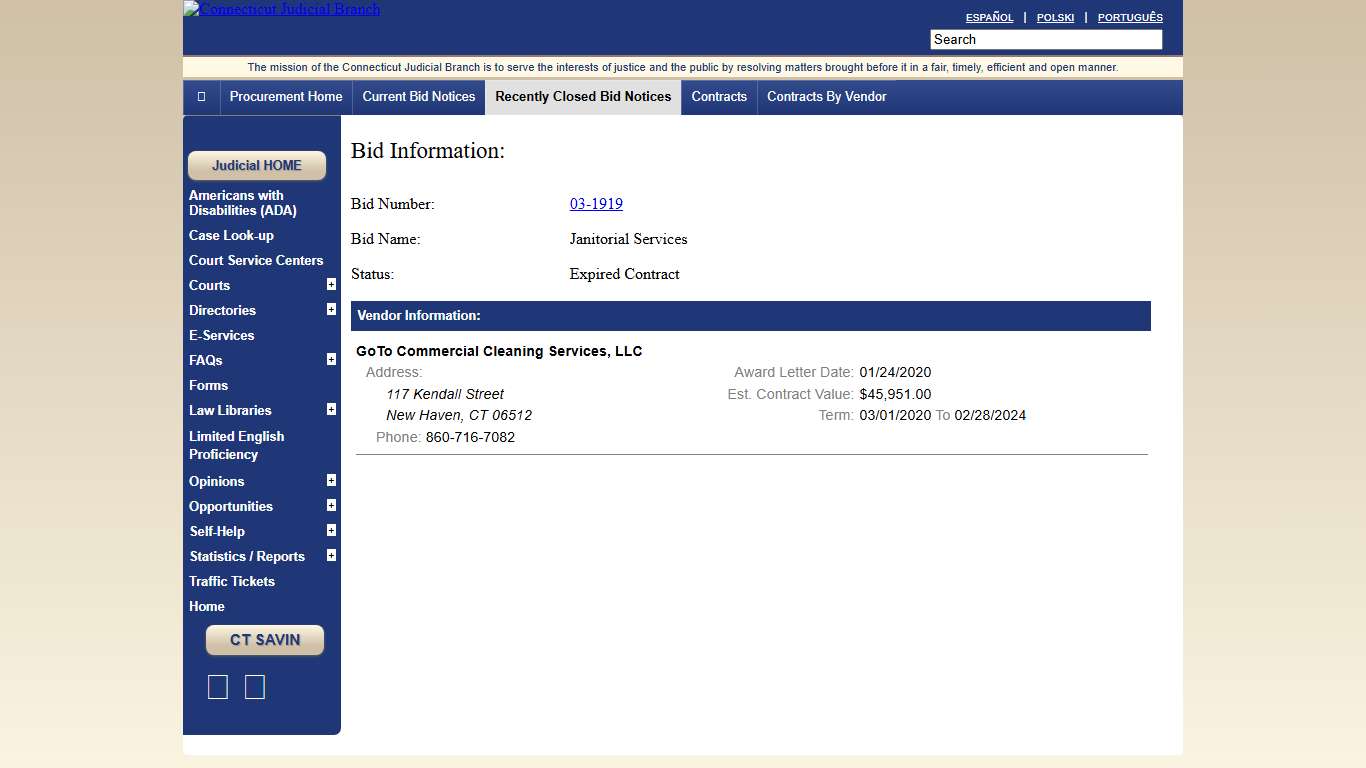
Task: Open the Case Look-up page
Action: [x=231, y=235]
